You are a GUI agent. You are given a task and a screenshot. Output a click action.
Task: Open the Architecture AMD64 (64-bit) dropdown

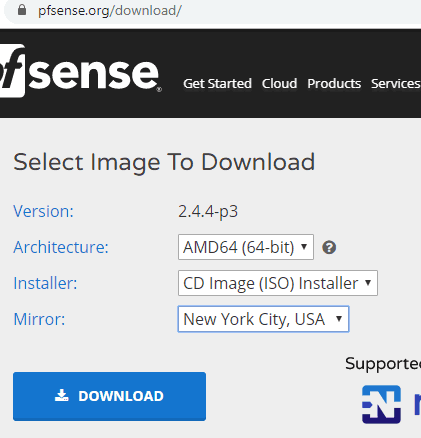click(246, 247)
